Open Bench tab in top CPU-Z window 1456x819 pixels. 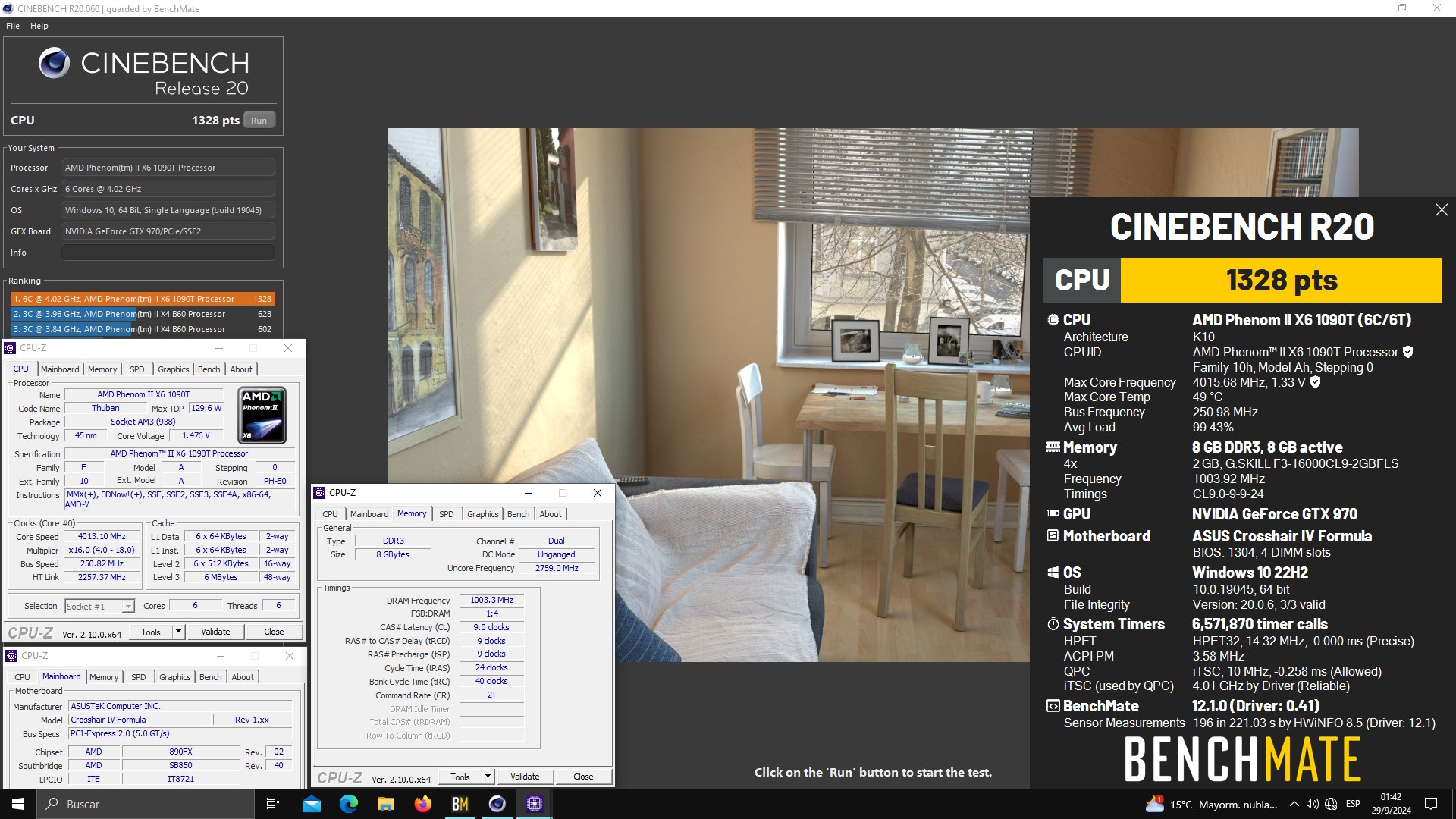209,369
